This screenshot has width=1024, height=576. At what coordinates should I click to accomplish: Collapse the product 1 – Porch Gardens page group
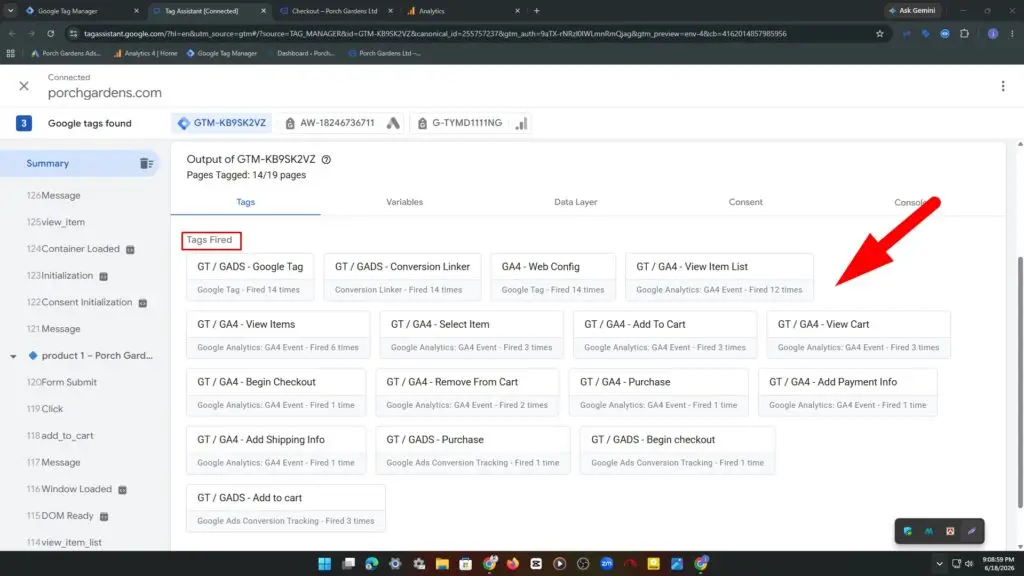pyautogui.click(x=13, y=356)
